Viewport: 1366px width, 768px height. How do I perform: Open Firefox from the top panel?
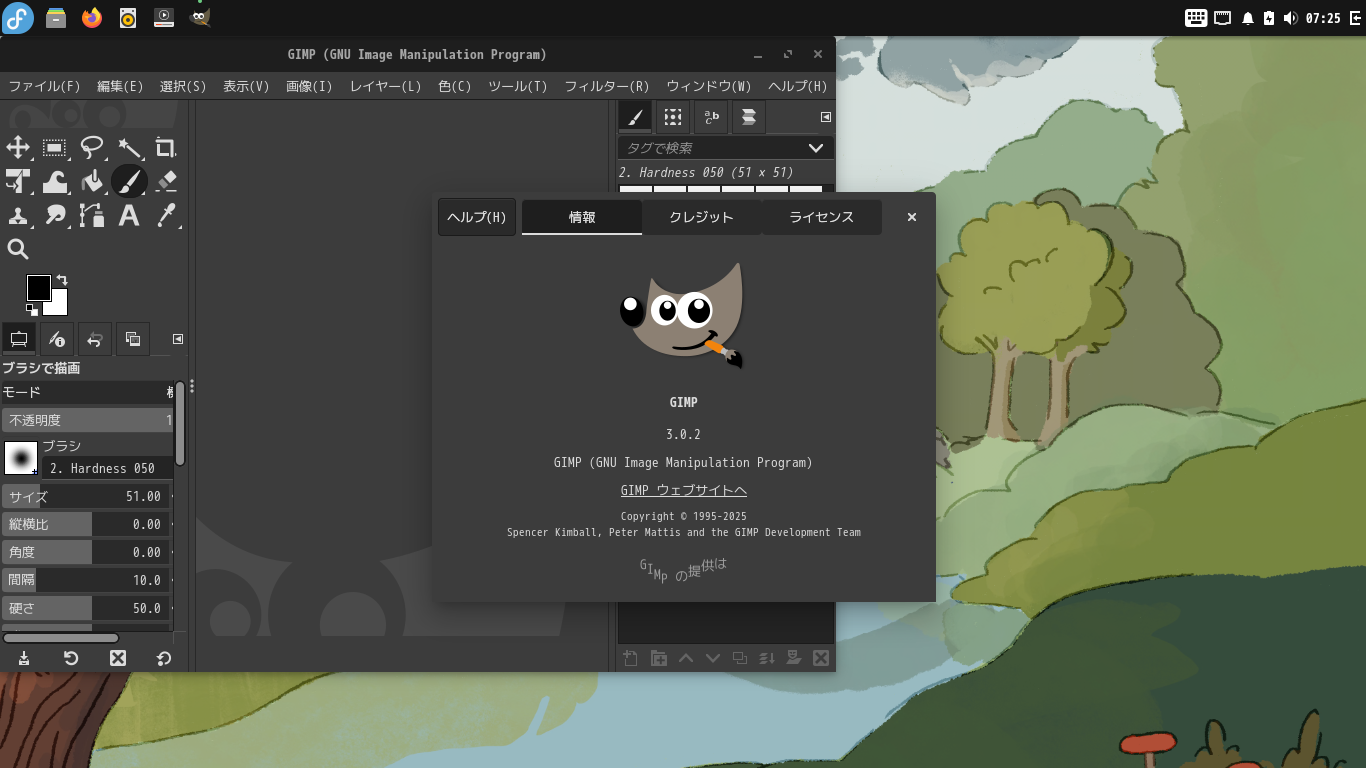click(92, 17)
